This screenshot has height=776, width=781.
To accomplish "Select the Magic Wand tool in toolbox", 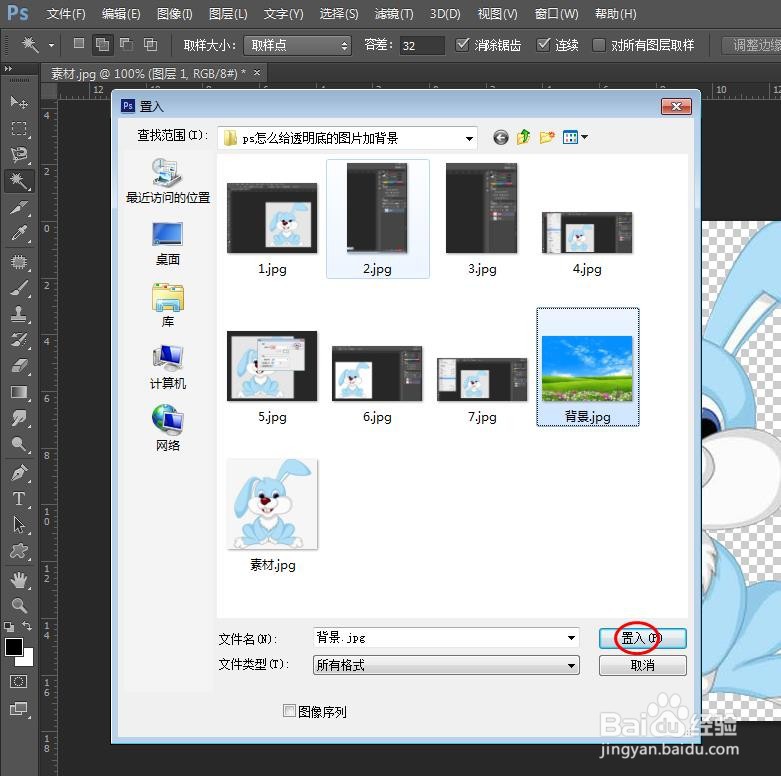I will (19, 181).
